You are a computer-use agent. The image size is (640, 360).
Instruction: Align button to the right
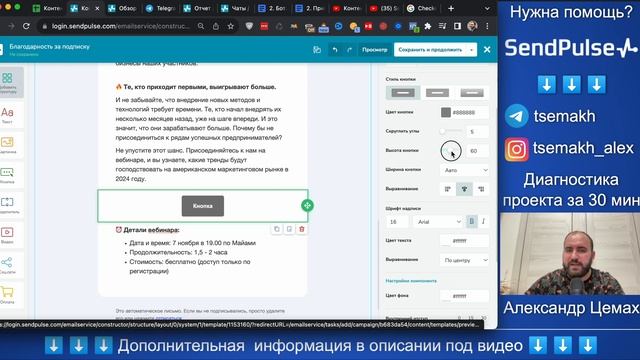coord(481,189)
